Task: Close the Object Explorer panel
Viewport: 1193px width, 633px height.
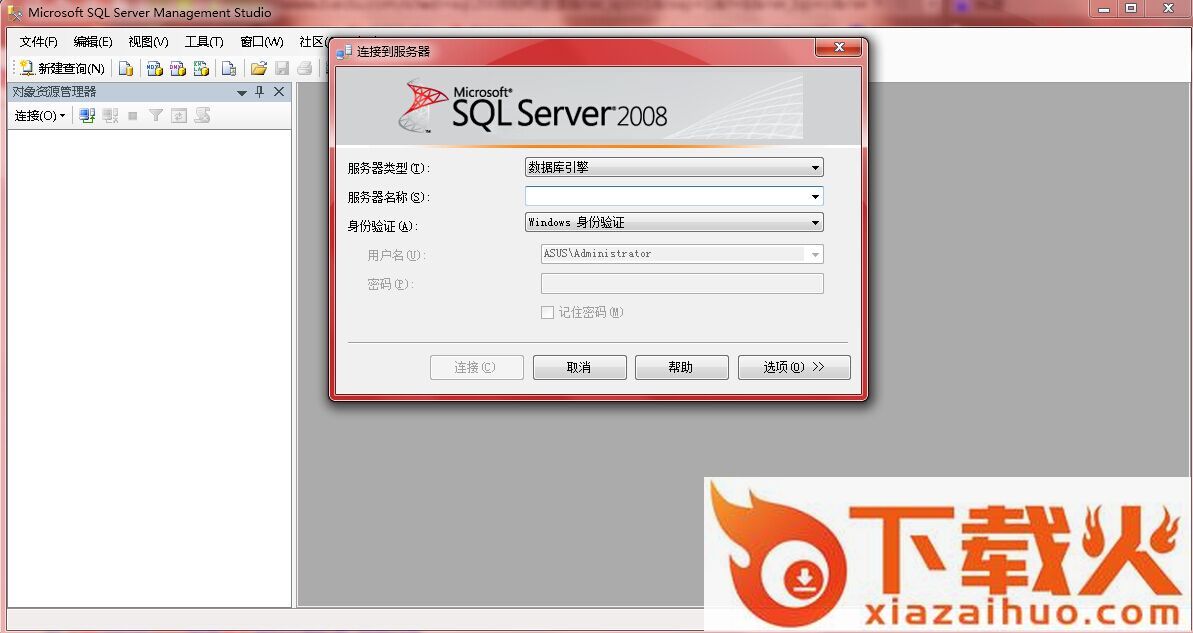Action: point(279,92)
